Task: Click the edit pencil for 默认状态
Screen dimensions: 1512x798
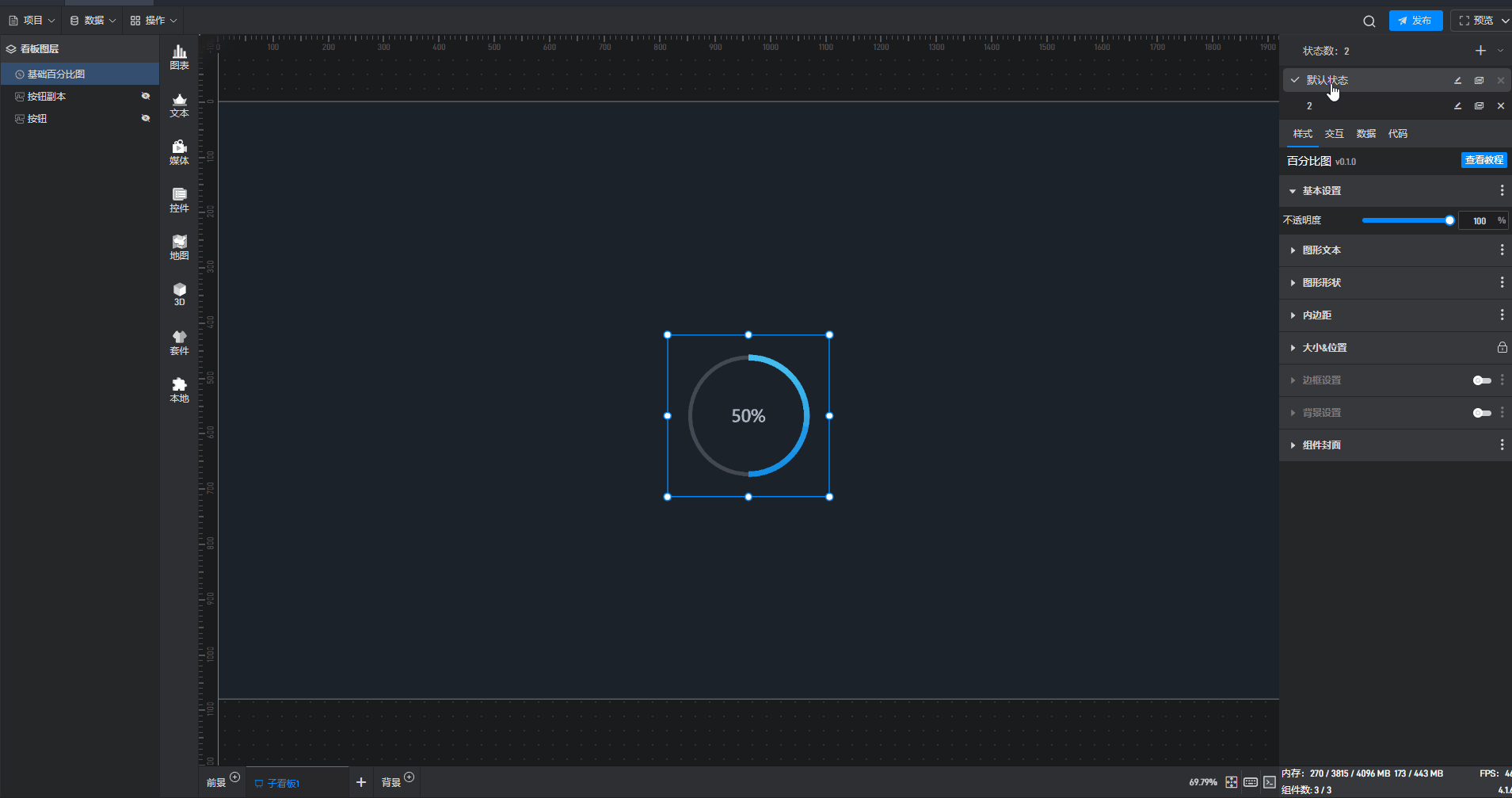Action: (1457, 81)
